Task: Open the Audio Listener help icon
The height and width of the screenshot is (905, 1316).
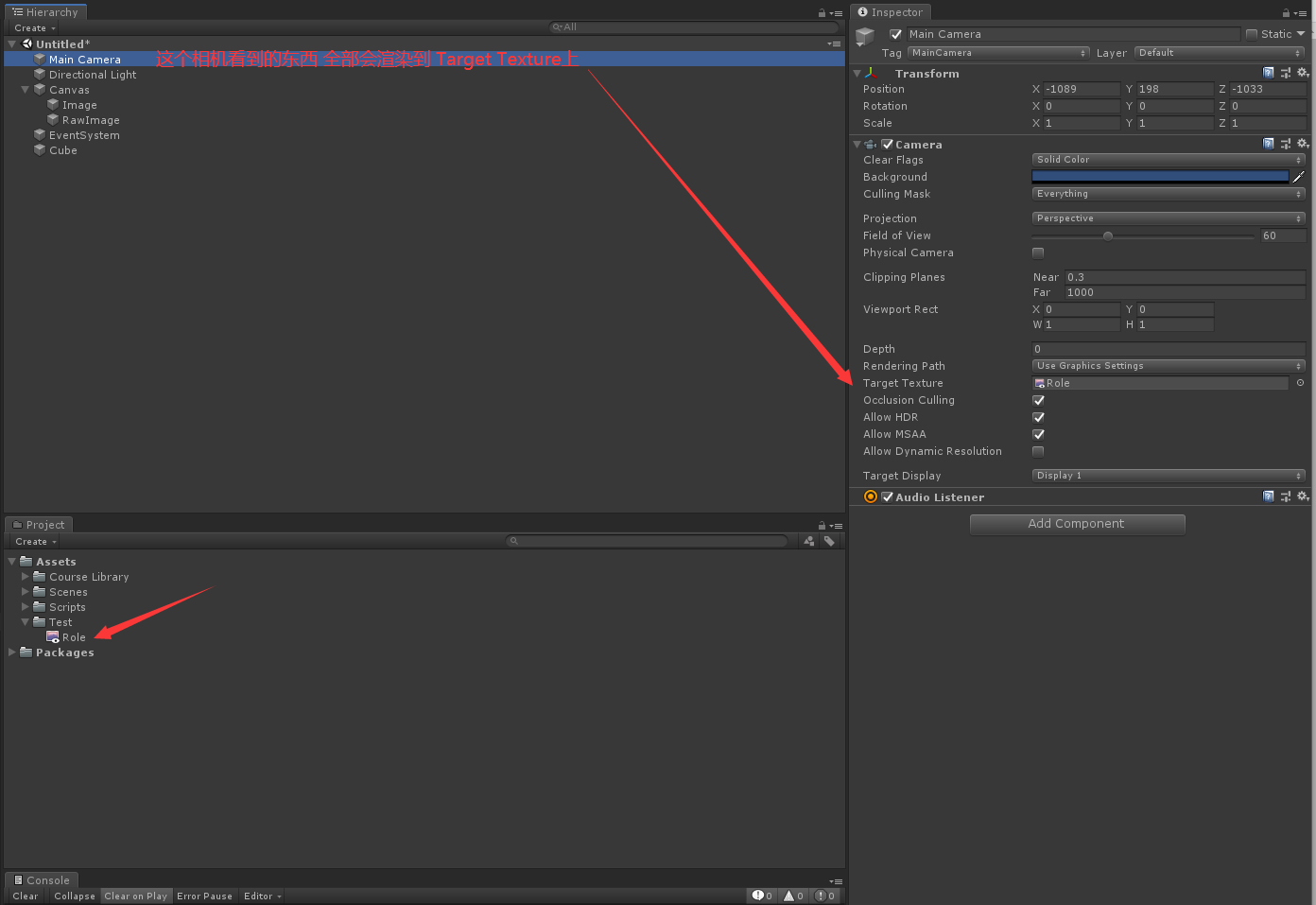Action: pyautogui.click(x=1269, y=496)
